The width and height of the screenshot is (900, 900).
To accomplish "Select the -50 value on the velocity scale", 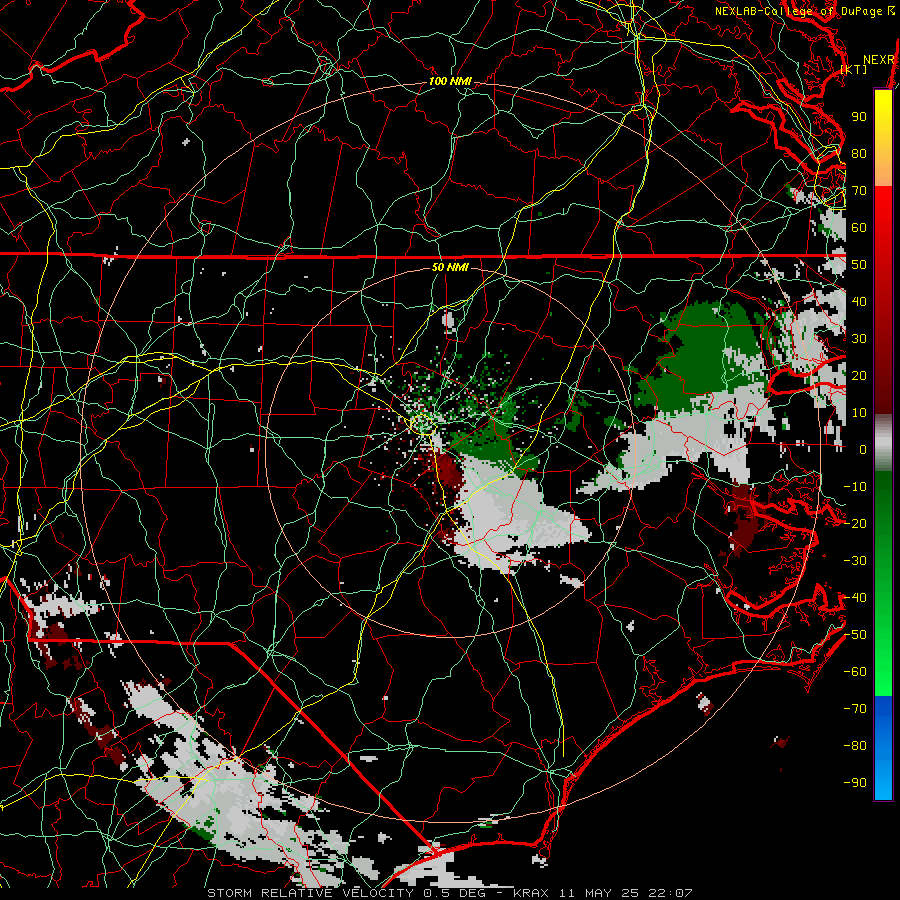I will point(855,635).
